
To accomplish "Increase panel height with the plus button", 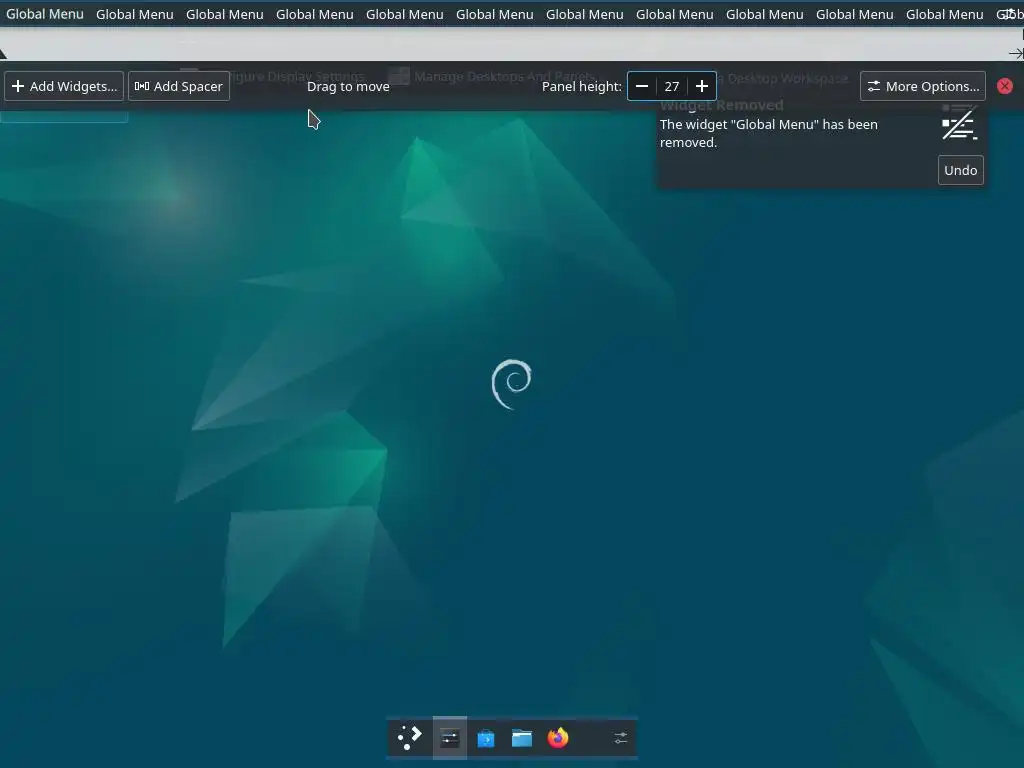I will pyautogui.click(x=702, y=86).
